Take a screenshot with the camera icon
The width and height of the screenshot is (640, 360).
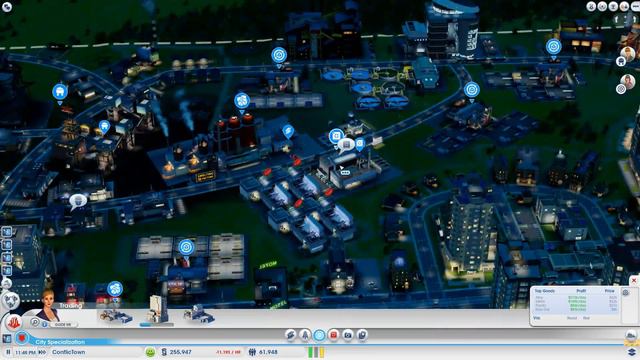(x=348, y=335)
